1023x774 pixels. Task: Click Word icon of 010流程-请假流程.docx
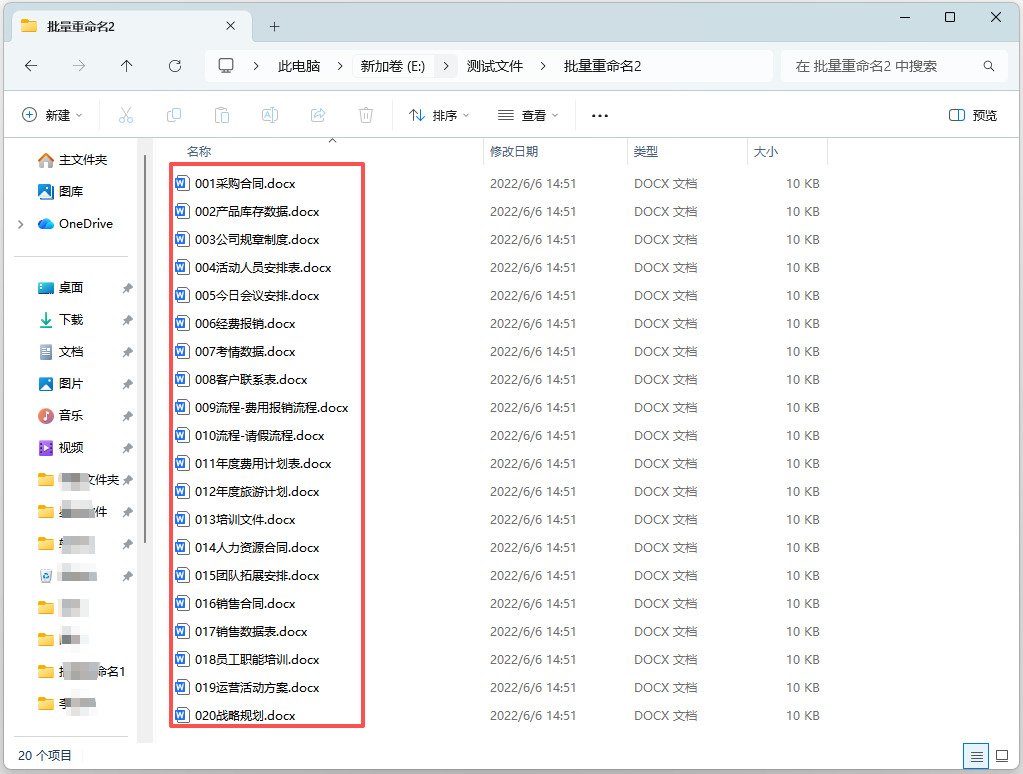tap(182, 435)
